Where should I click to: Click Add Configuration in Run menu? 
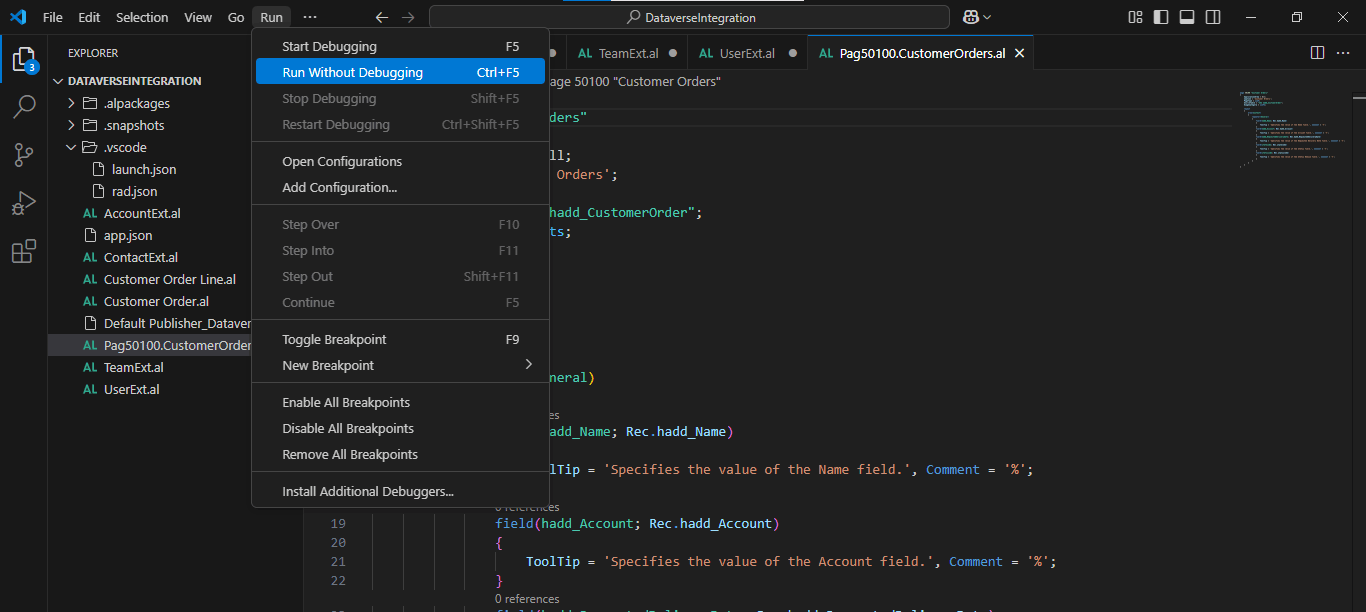point(339,187)
